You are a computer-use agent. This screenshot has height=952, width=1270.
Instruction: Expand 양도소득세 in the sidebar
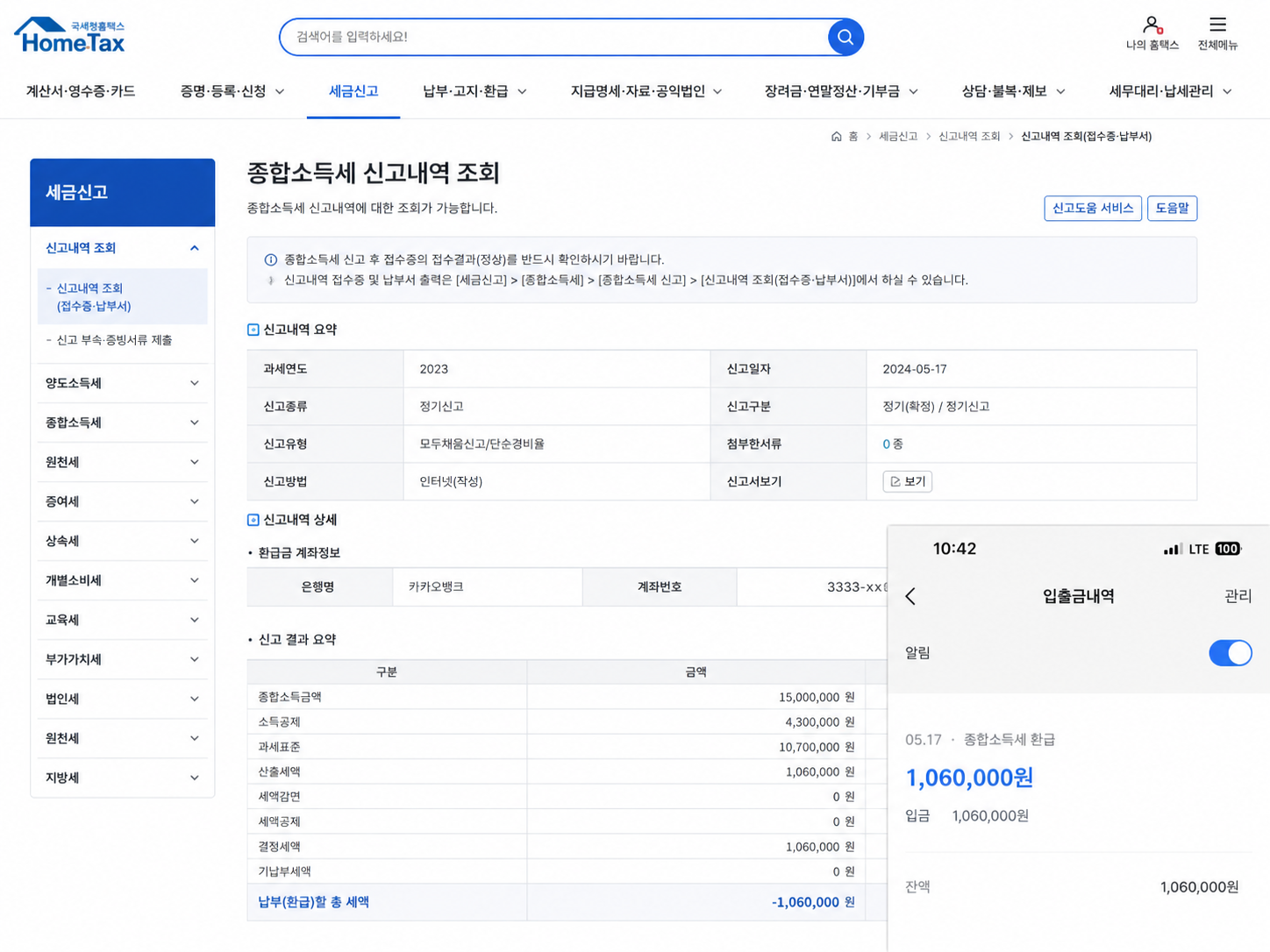tap(195, 383)
